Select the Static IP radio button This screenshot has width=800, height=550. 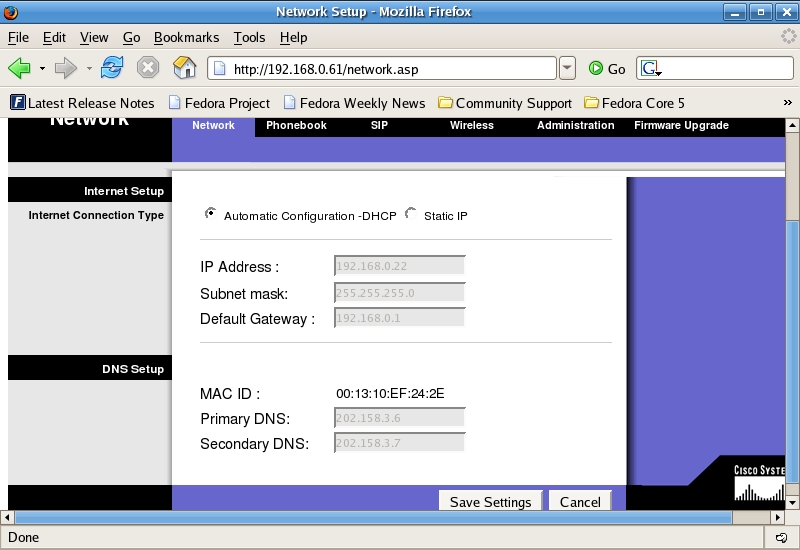[x=411, y=213]
